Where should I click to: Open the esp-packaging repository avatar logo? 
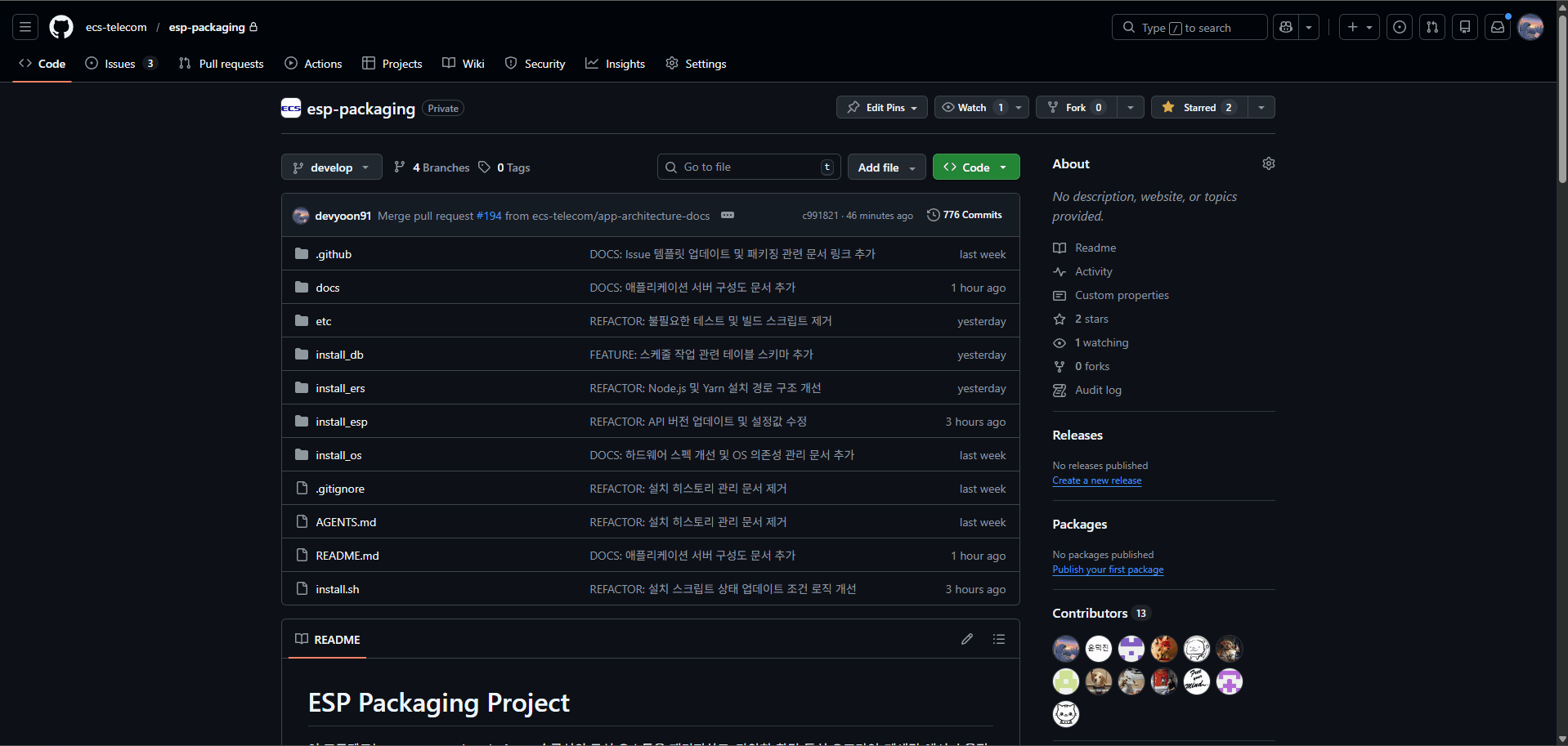pos(291,108)
